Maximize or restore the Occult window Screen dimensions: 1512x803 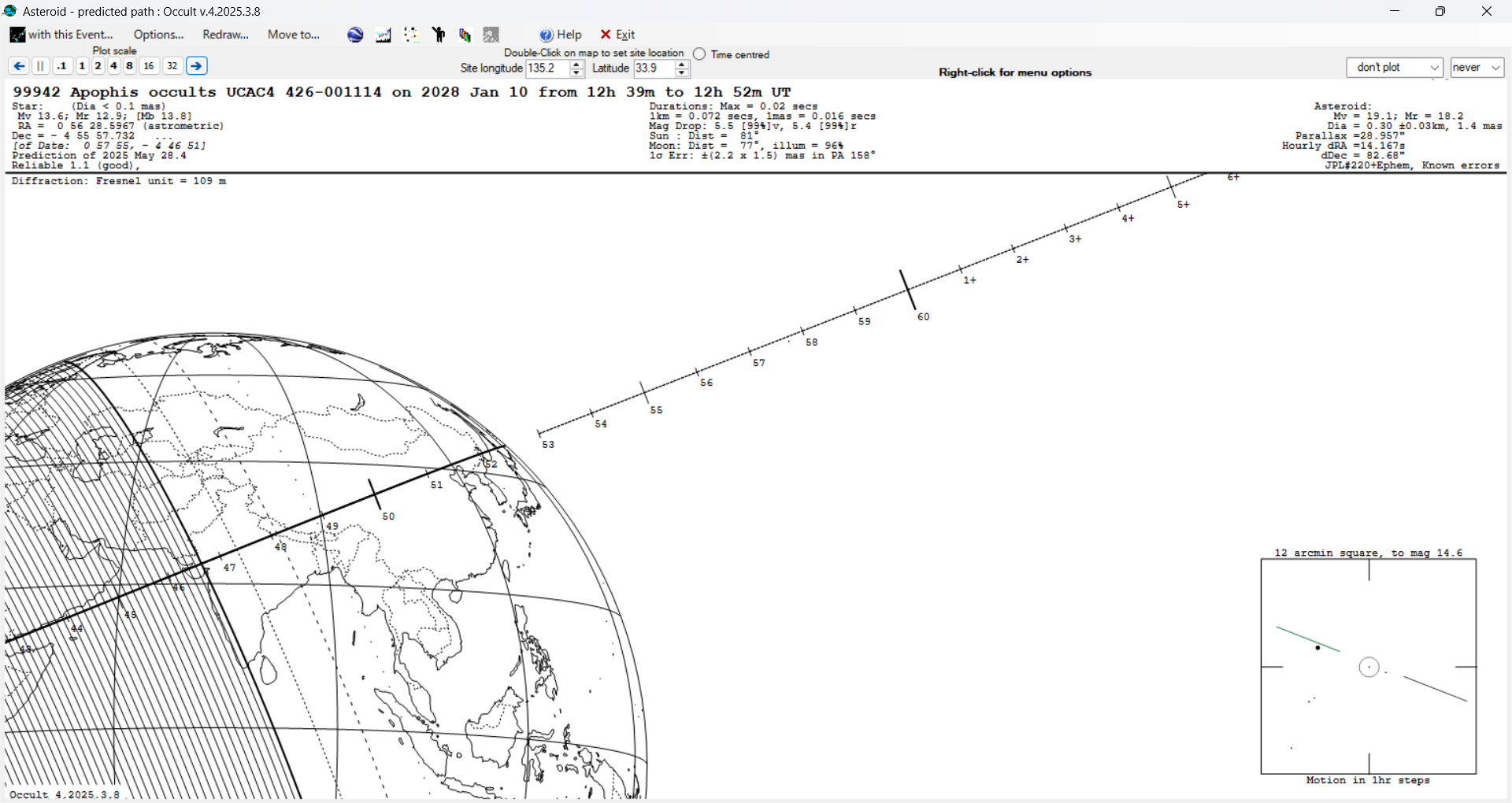click(x=1440, y=11)
